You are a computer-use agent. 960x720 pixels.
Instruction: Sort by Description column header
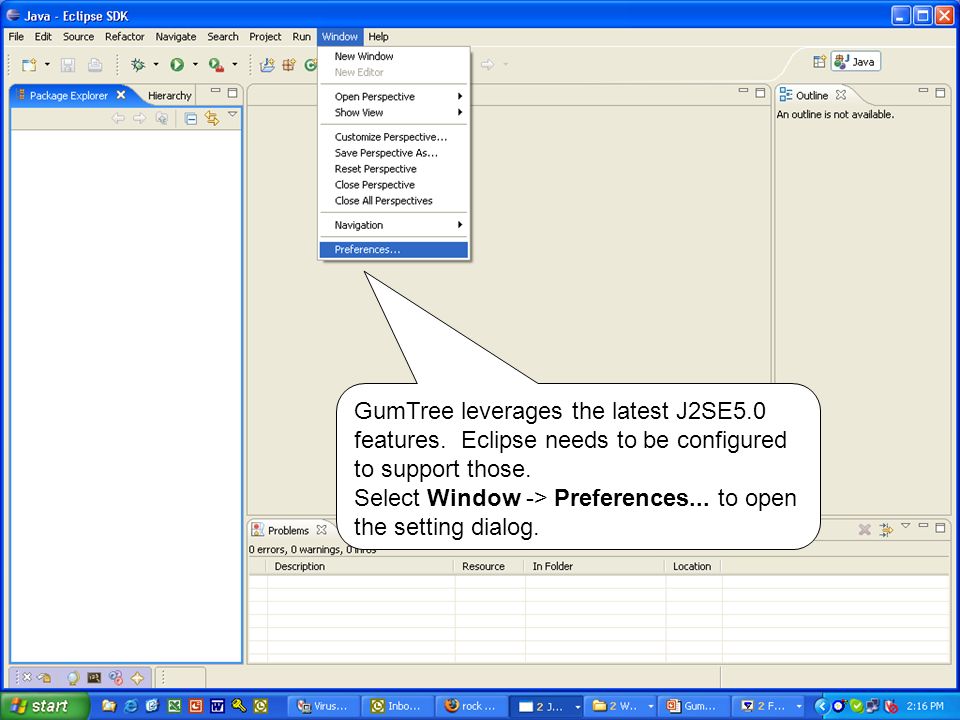tap(361, 567)
